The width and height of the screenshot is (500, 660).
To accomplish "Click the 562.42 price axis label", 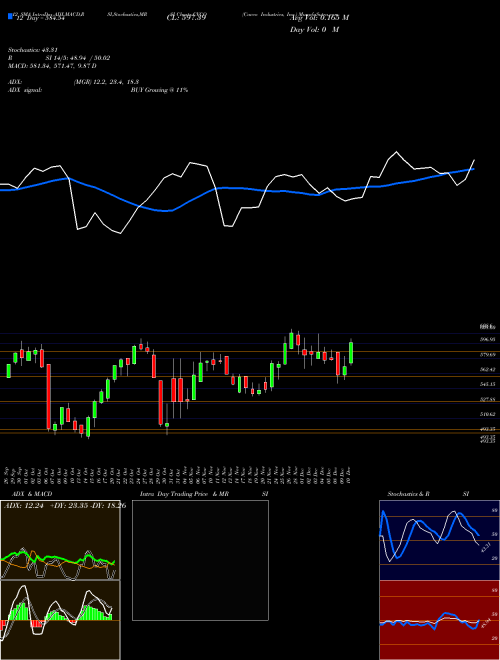I will [x=489, y=369].
